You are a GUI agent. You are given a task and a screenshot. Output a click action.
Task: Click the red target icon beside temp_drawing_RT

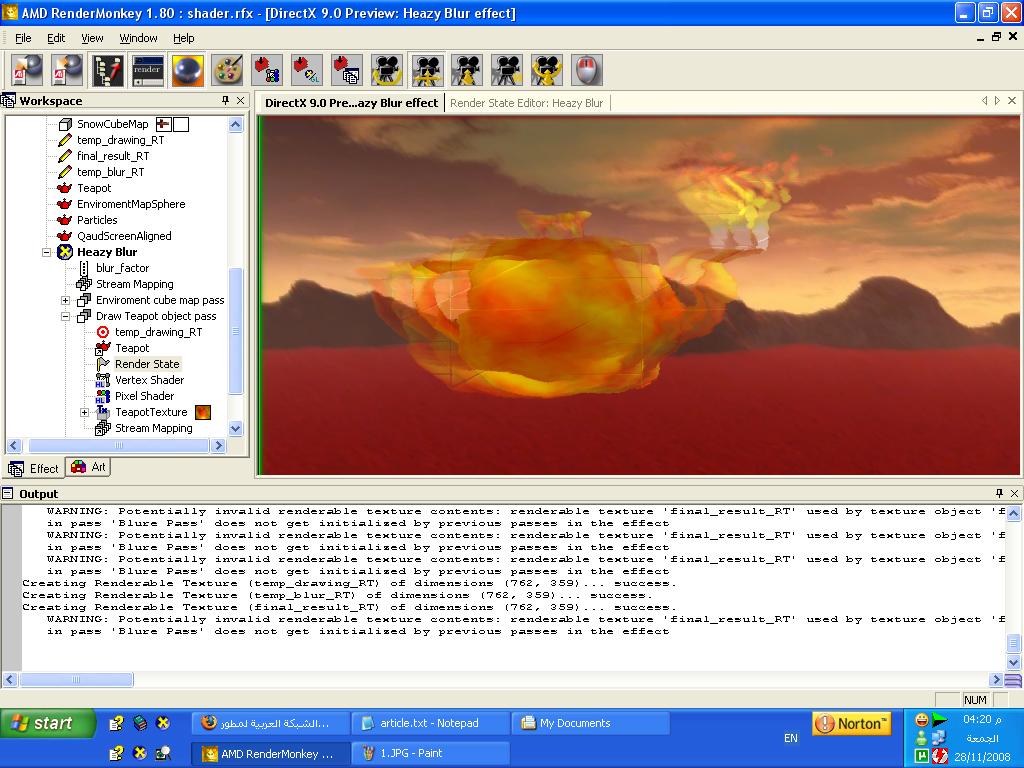(103, 332)
